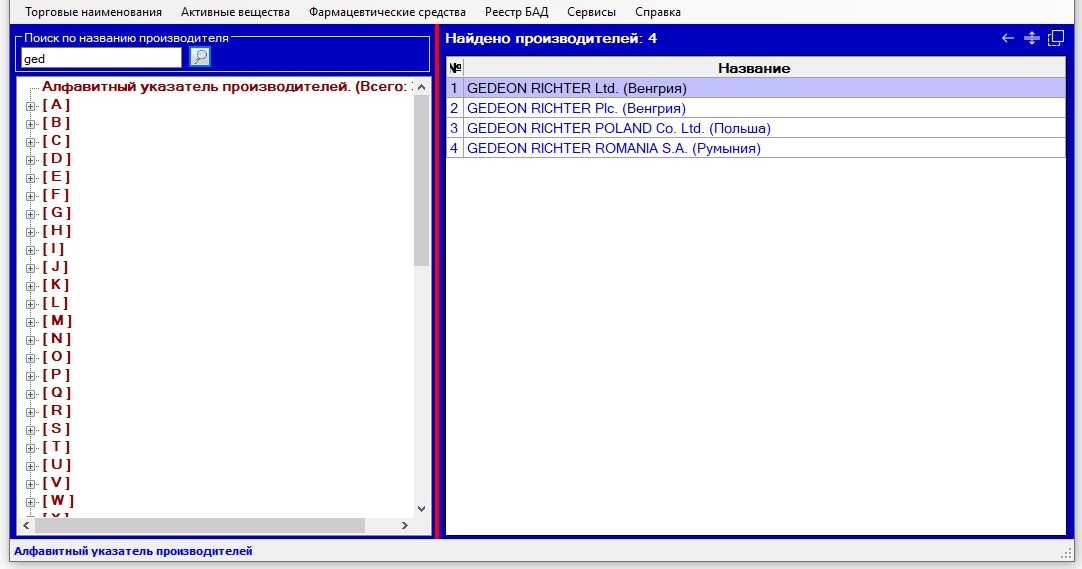
Task: Open the Справка menu
Action: [x=657, y=12]
